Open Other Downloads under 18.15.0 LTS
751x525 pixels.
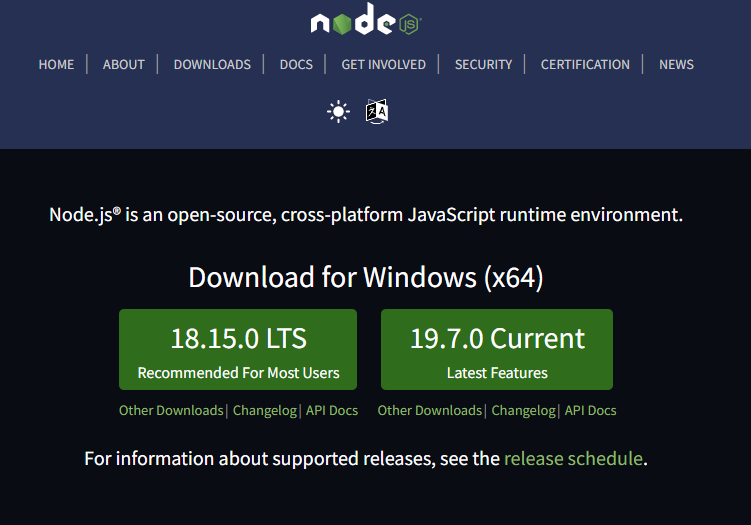pos(171,411)
